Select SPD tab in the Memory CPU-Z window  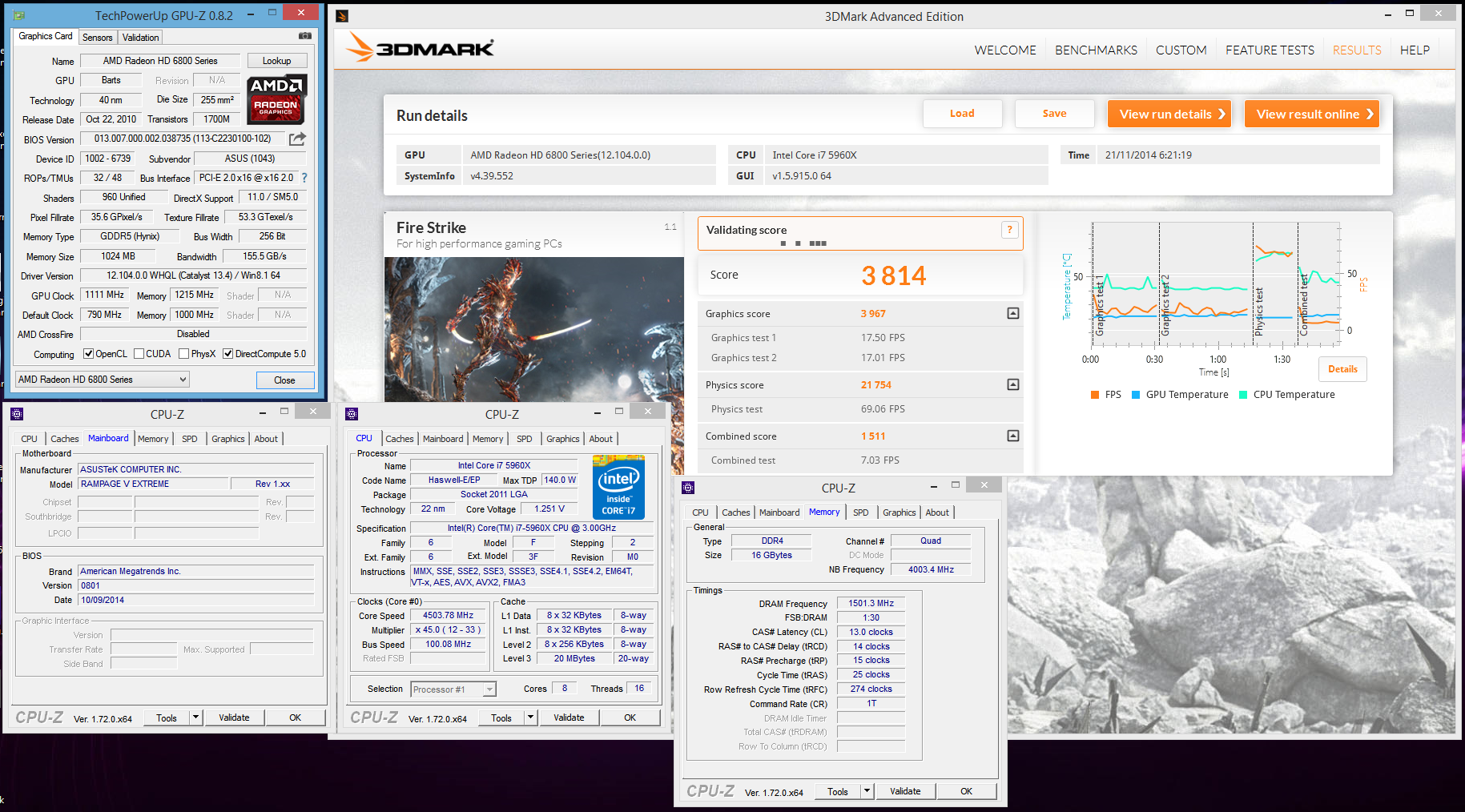861,513
